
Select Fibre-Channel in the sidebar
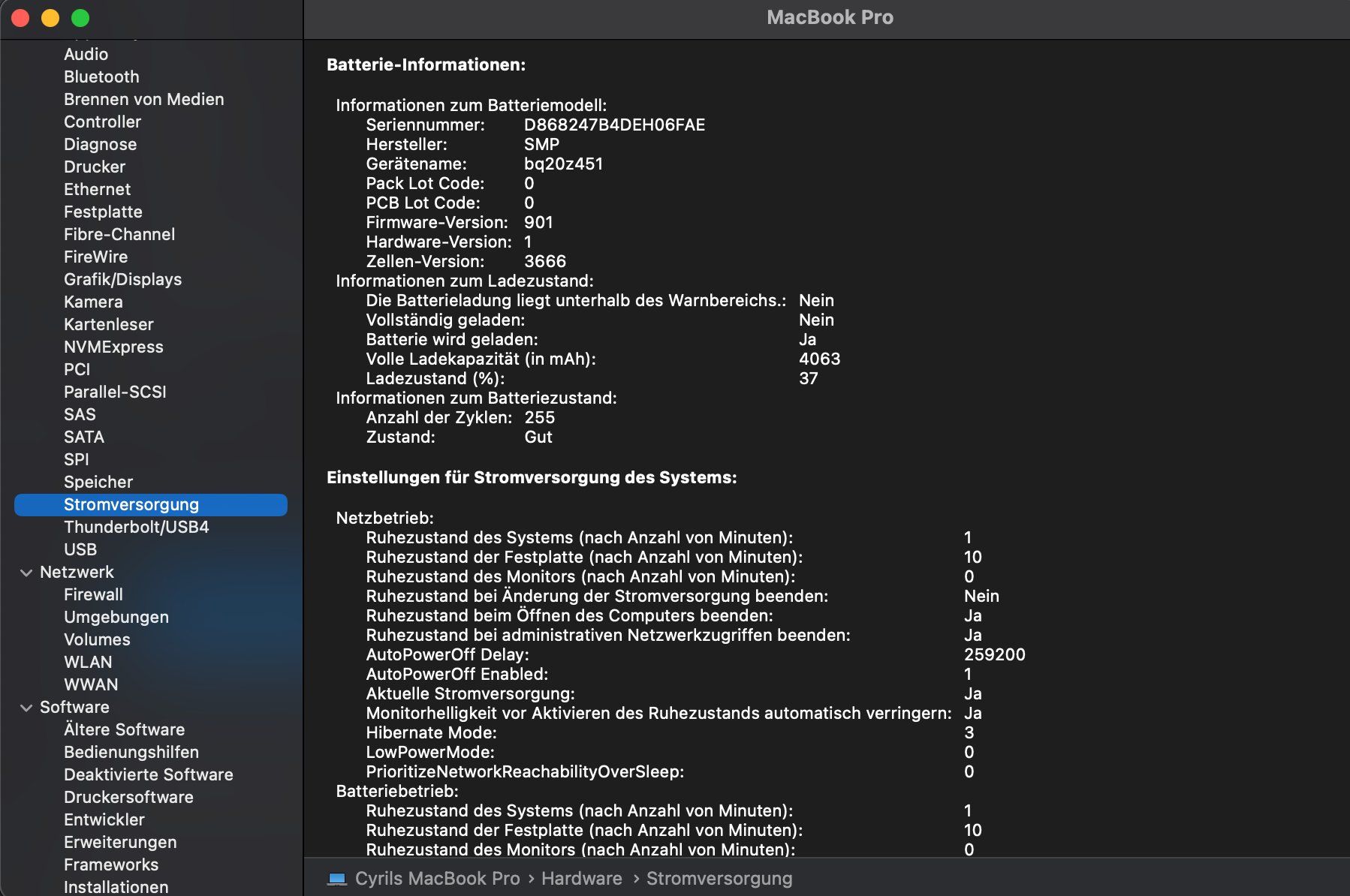tap(119, 234)
